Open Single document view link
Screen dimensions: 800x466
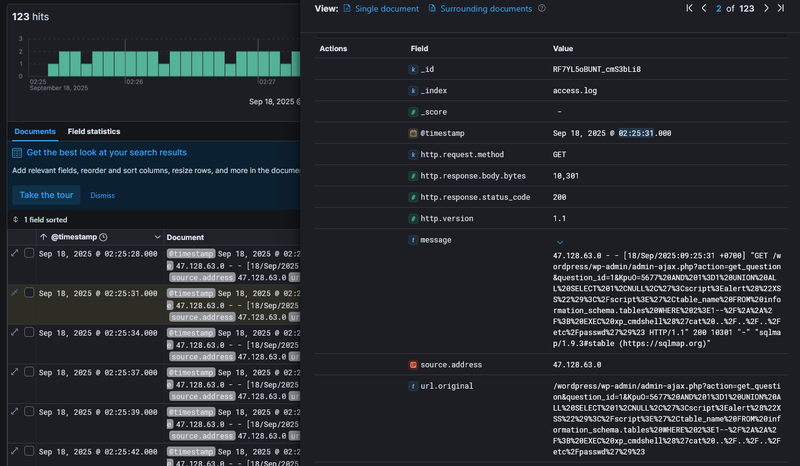click(x=381, y=9)
